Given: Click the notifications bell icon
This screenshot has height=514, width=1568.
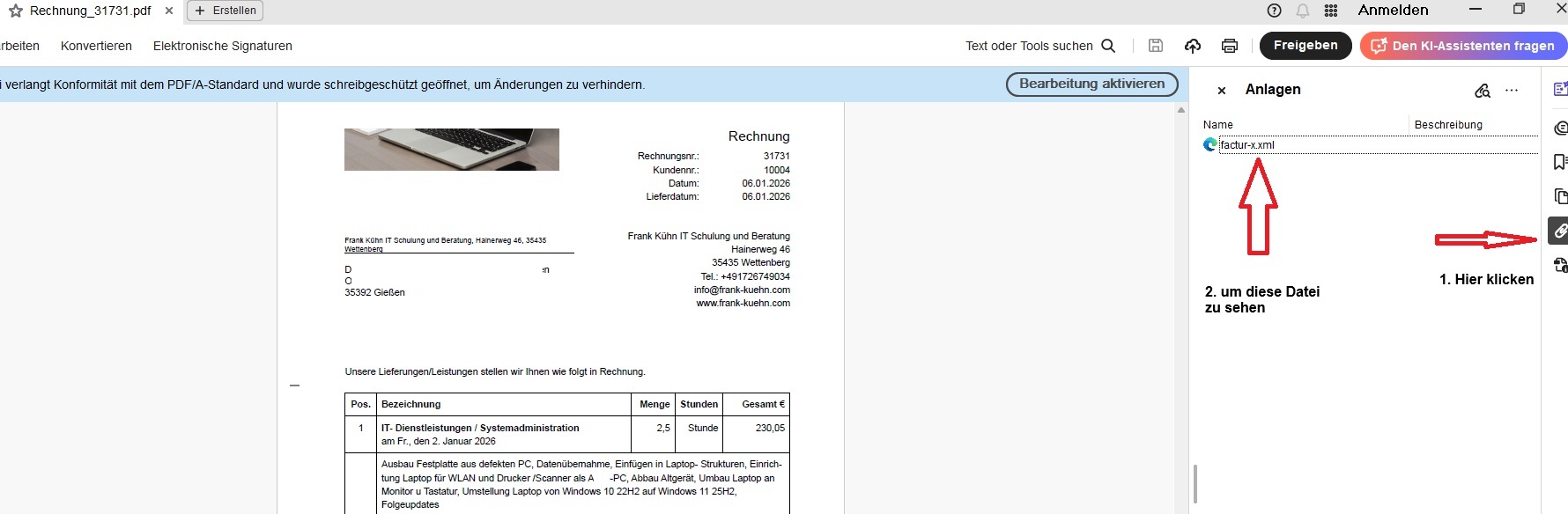Looking at the screenshot, I should click(1302, 11).
